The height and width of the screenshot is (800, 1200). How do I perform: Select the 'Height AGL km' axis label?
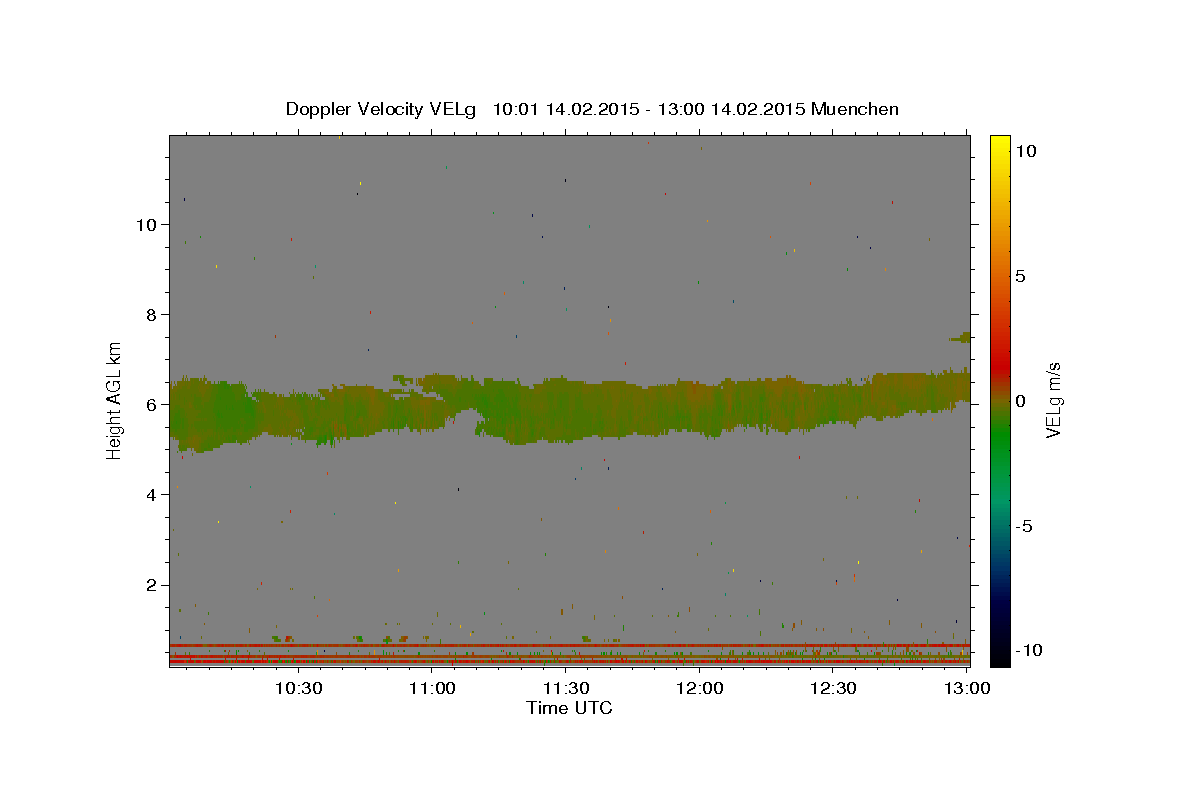coord(115,400)
